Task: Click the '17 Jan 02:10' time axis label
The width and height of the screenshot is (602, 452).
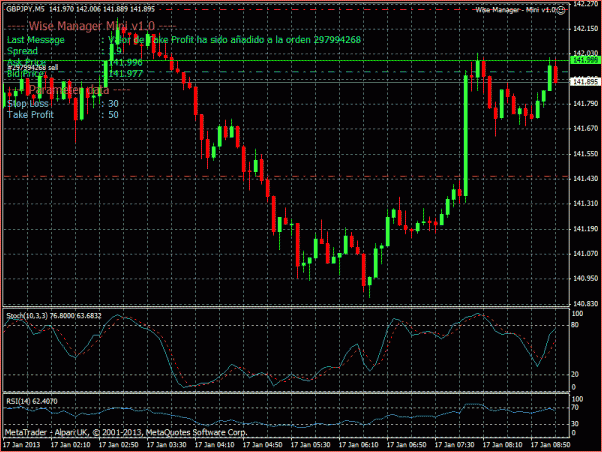Action: pyautogui.click(x=71, y=445)
